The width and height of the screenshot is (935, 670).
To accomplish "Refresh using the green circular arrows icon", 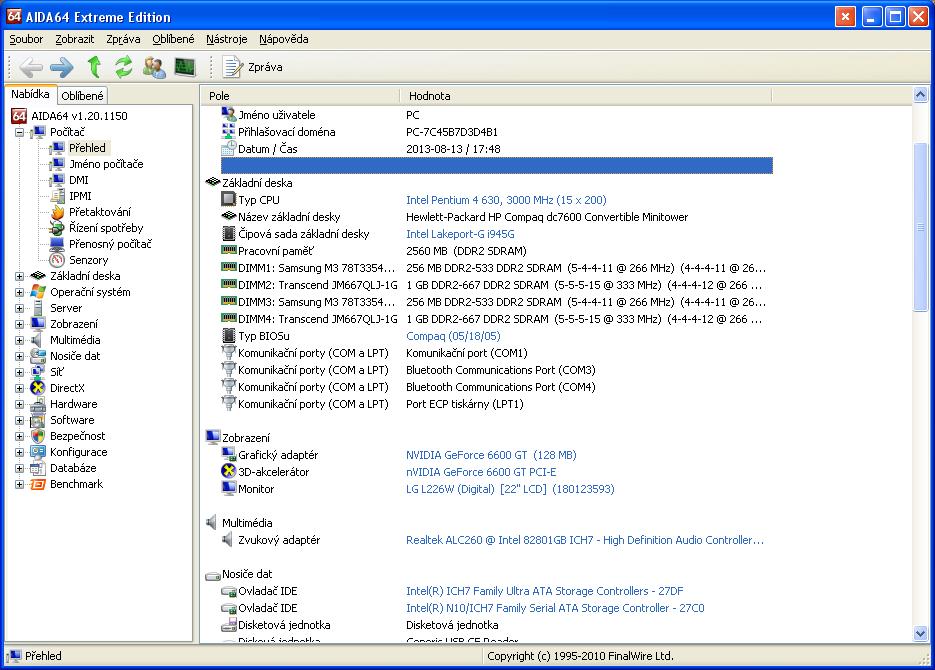I will coord(124,67).
